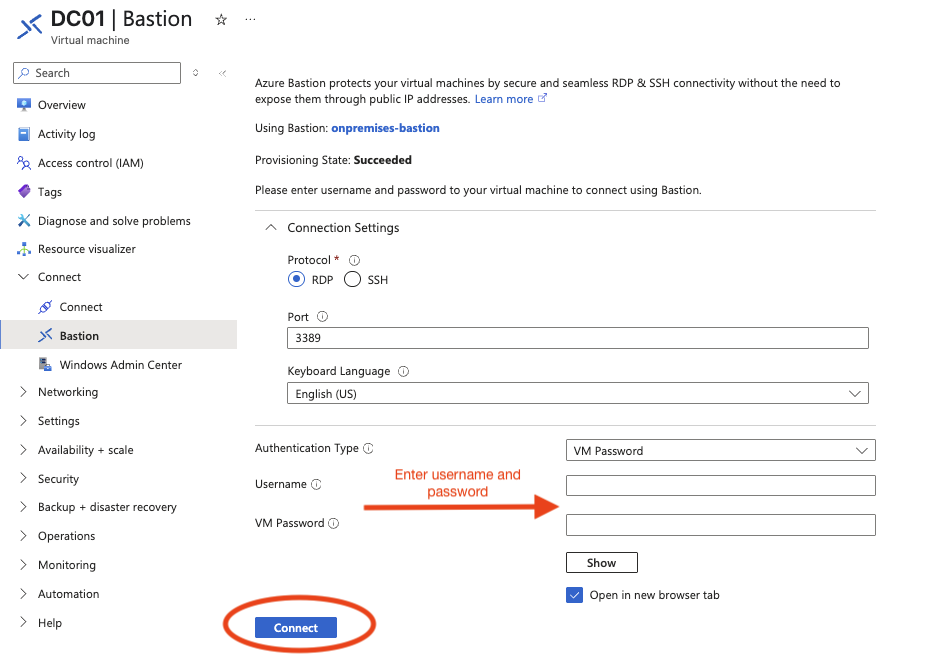The height and width of the screenshot is (666, 933).
Task: Uncheck Open in new browser tab
Action: [574, 595]
